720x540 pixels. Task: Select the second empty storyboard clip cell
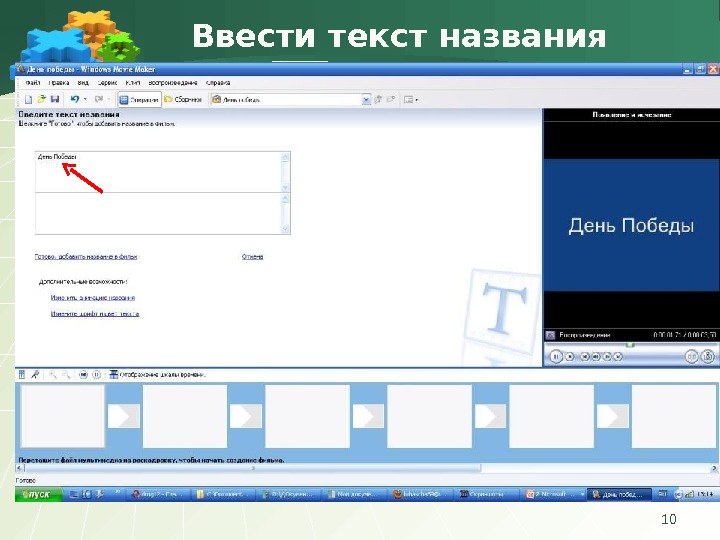coord(185,416)
